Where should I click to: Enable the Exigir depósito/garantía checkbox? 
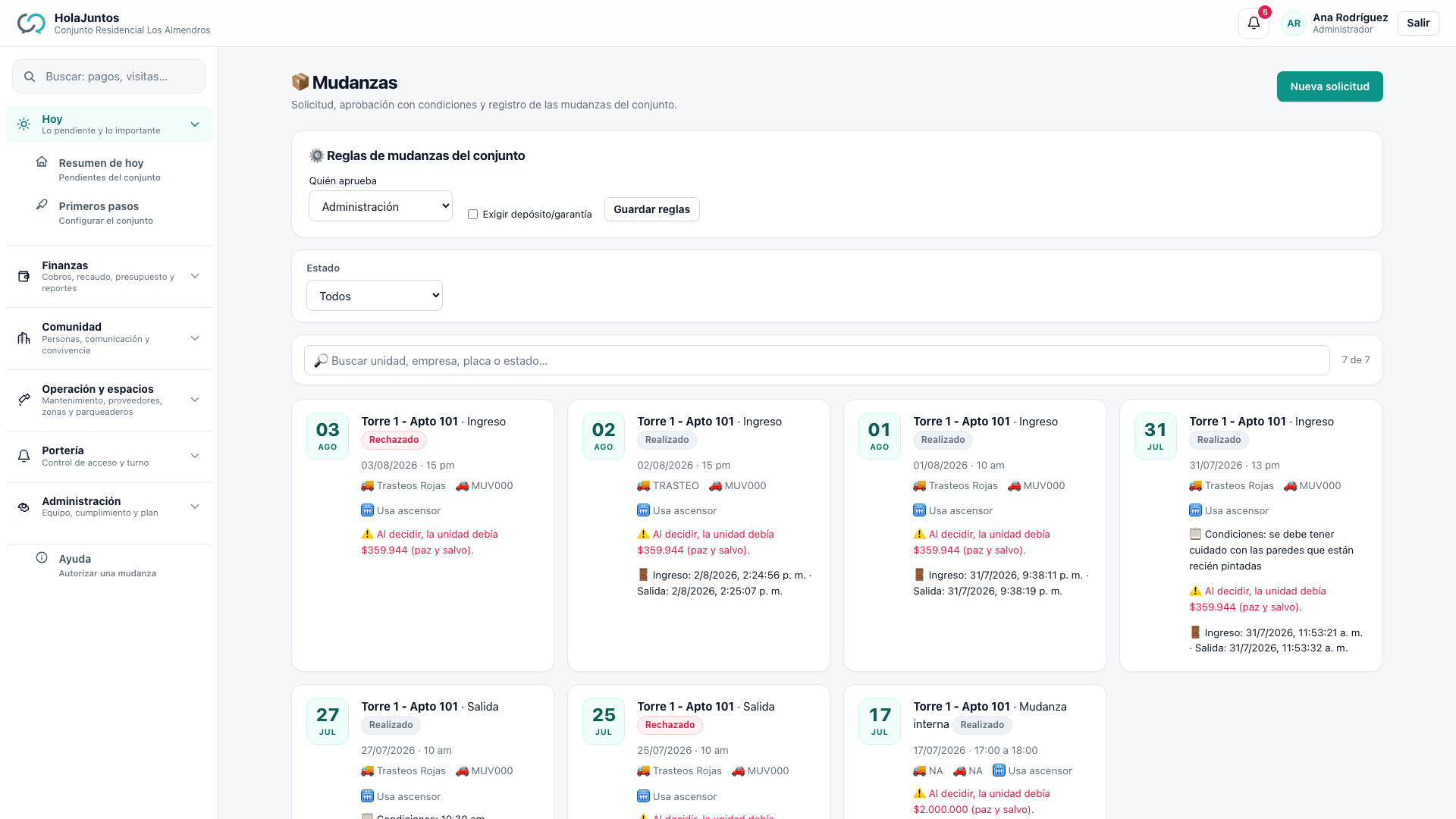472,215
